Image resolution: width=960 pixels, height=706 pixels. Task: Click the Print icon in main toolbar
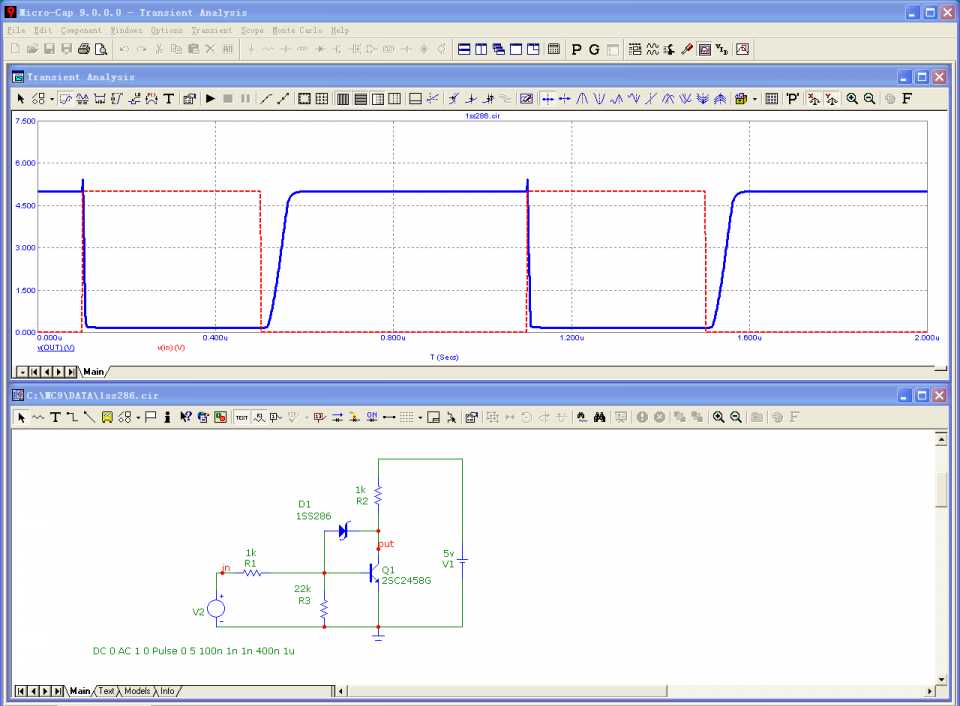(x=84, y=49)
